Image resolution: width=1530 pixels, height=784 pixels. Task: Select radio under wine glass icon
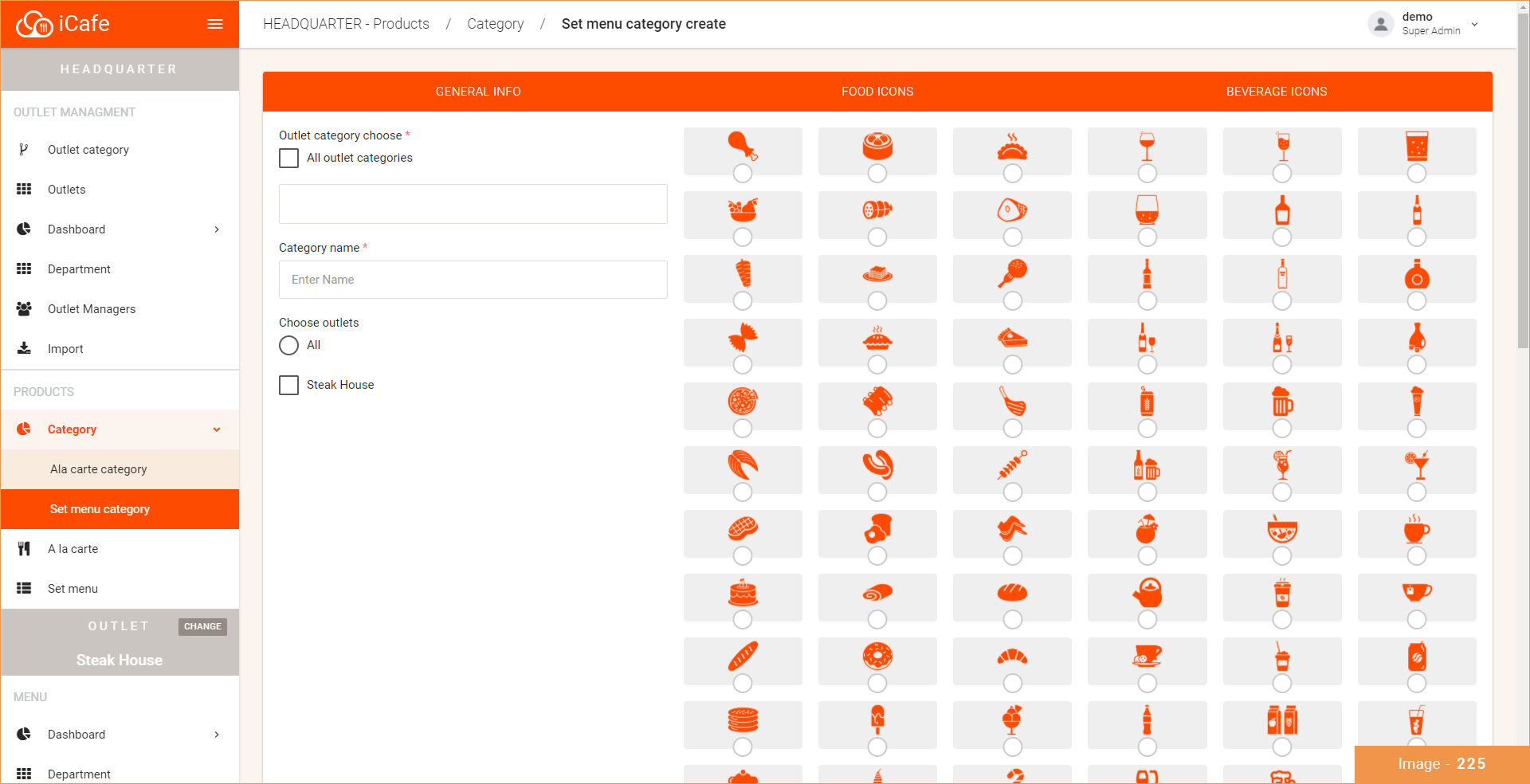pyautogui.click(x=1147, y=173)
